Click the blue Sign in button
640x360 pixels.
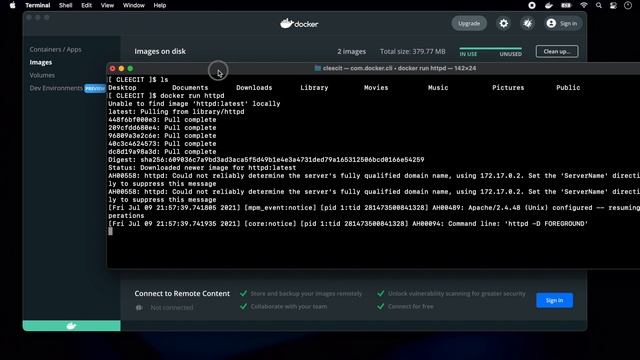(x=554, y=300)
